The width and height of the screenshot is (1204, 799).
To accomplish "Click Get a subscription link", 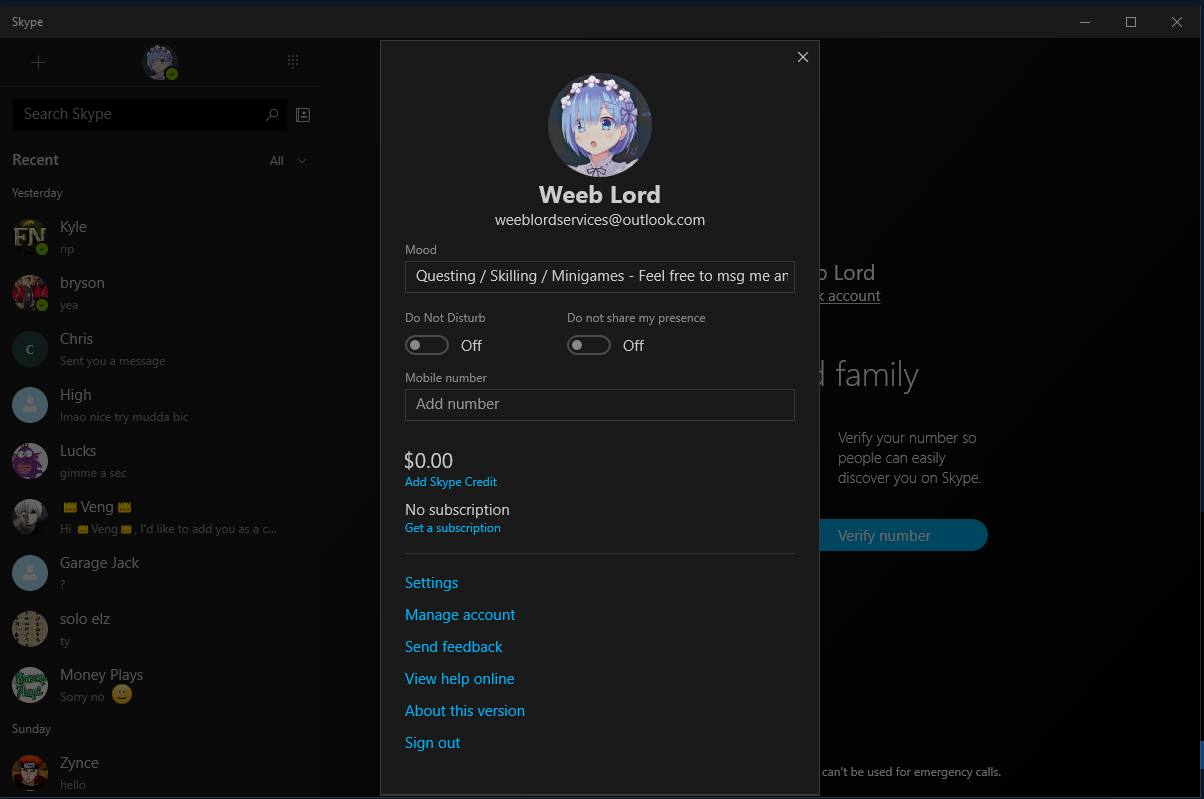I will tap(453, 528).
